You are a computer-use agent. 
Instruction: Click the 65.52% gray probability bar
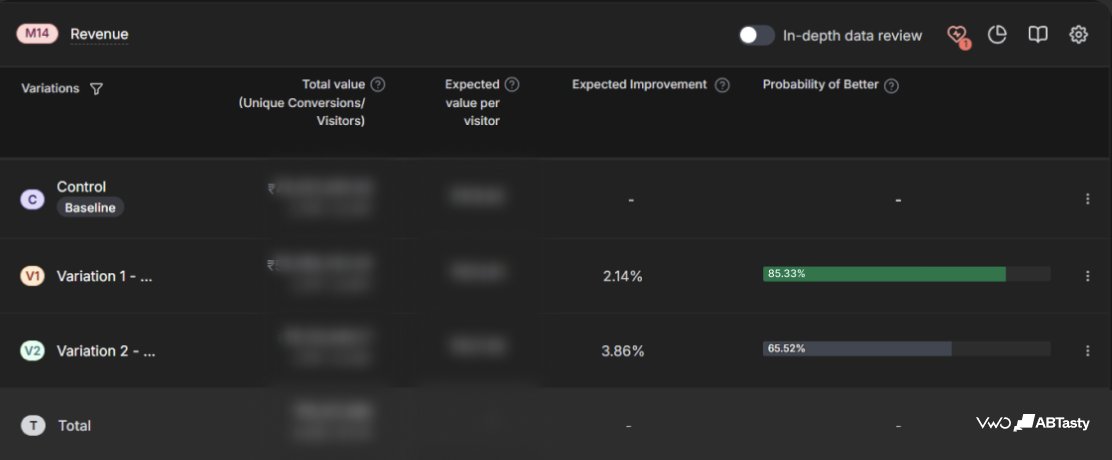coord(857,349)
